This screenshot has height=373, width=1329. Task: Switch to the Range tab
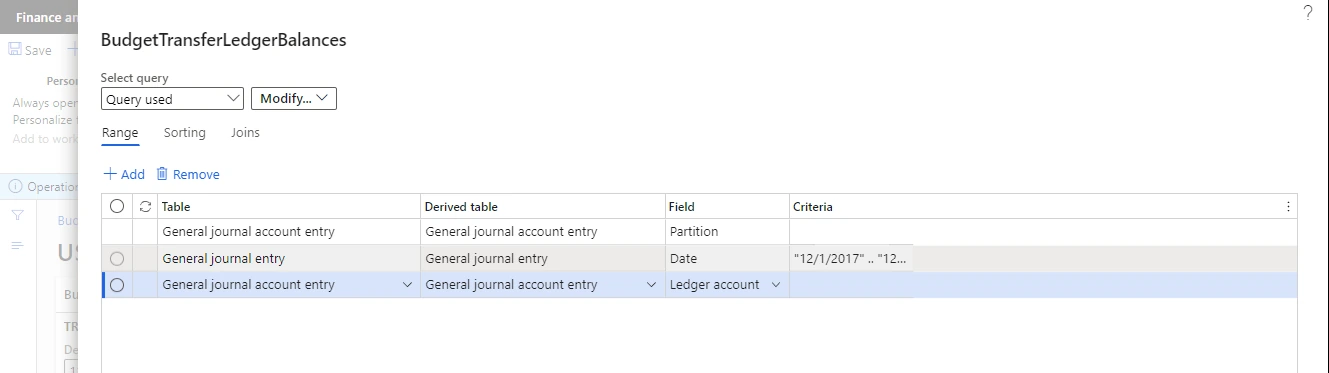(120, 133)
